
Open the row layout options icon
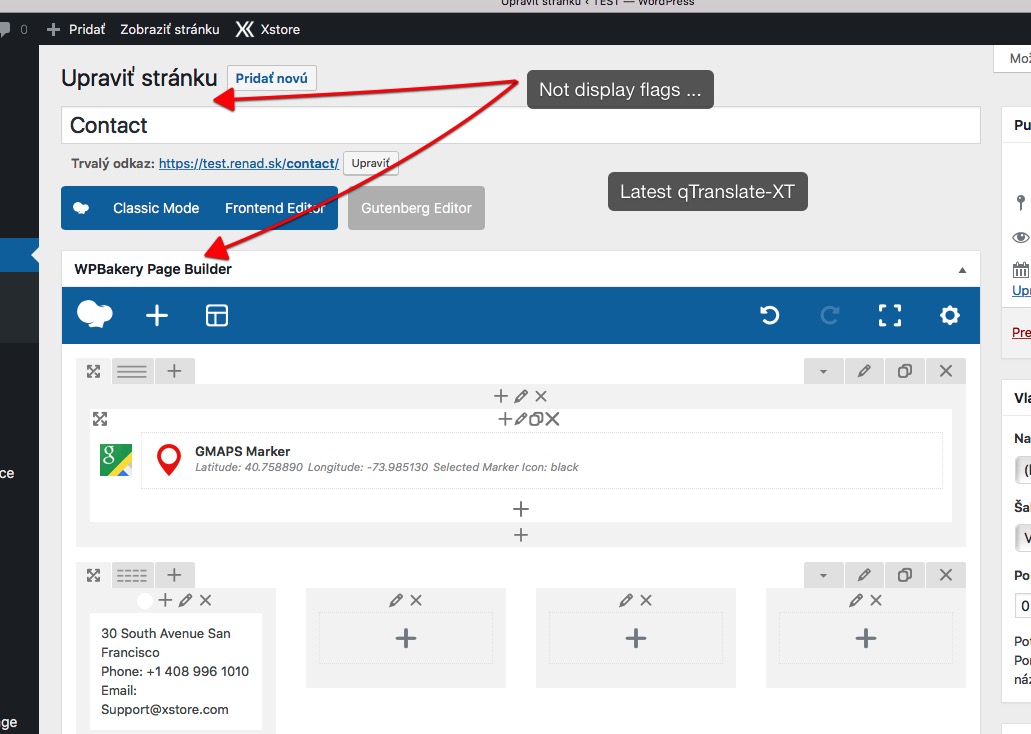click(x=134, y=371)
